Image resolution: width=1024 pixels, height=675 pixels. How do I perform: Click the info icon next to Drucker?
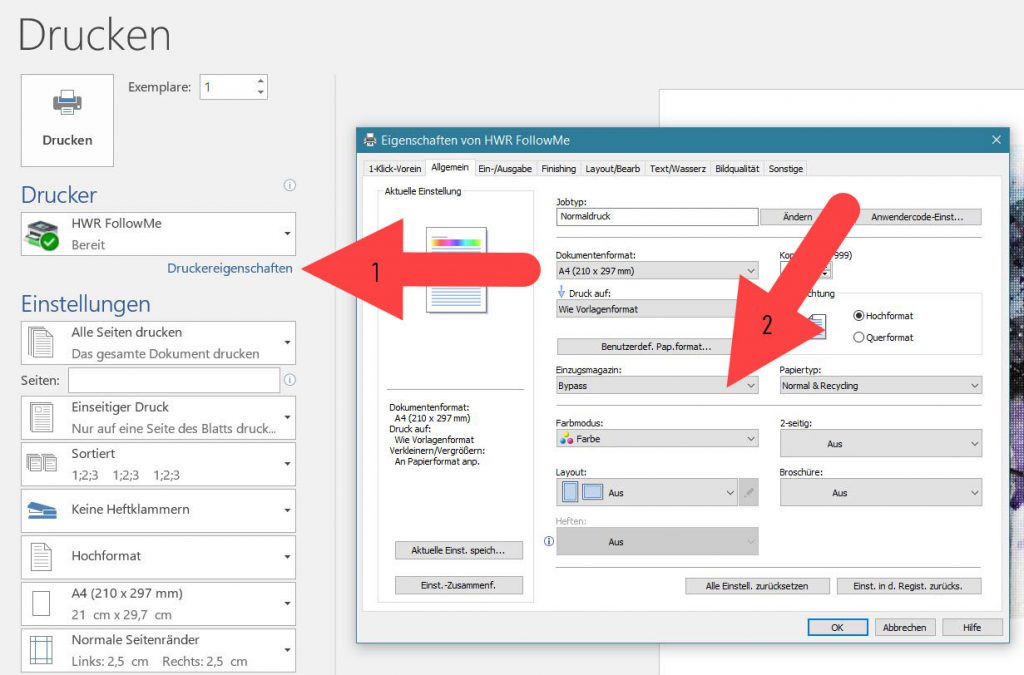[289, 185]
